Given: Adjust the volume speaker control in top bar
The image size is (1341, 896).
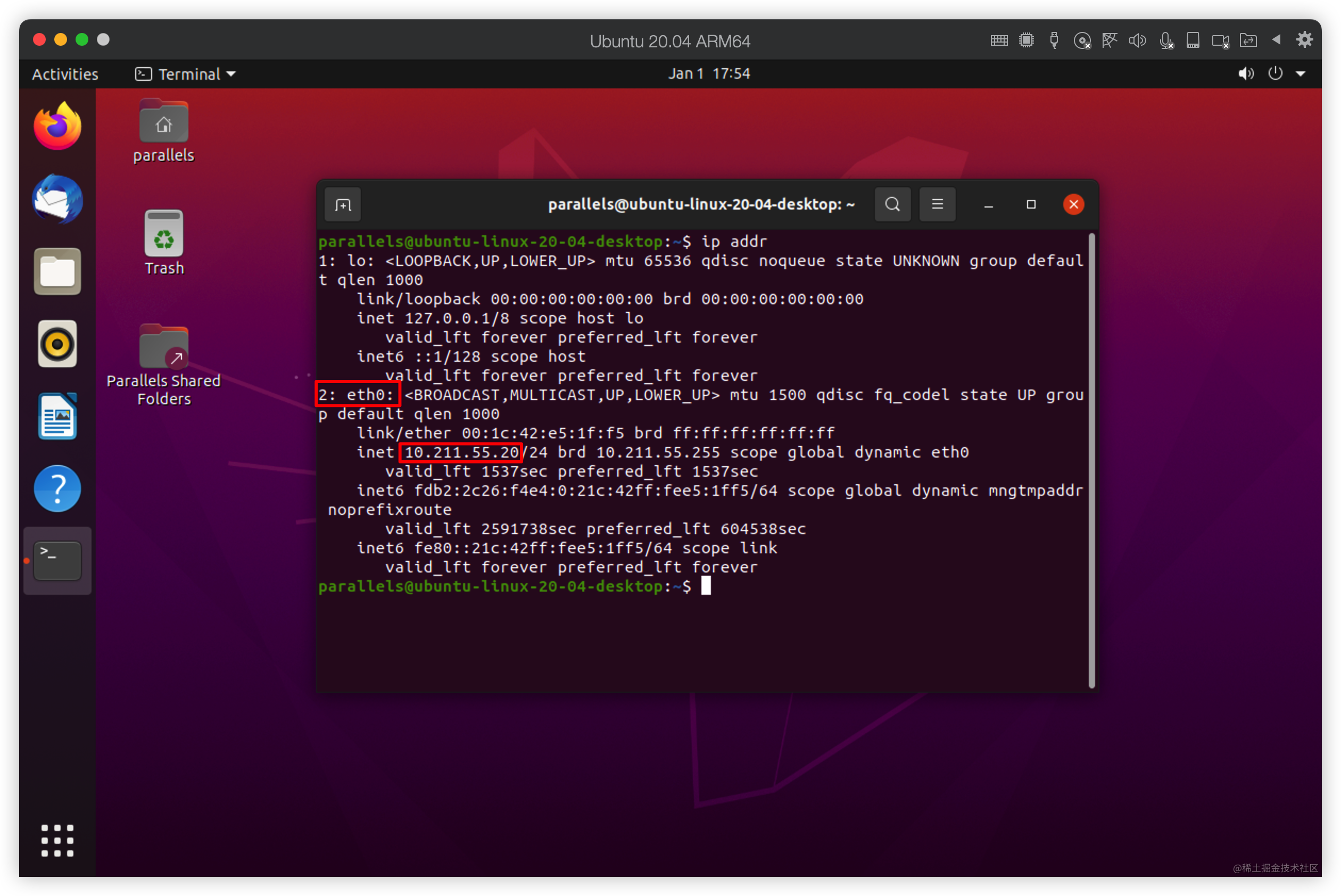Looking at the screenshot, I should [1246, 73].
